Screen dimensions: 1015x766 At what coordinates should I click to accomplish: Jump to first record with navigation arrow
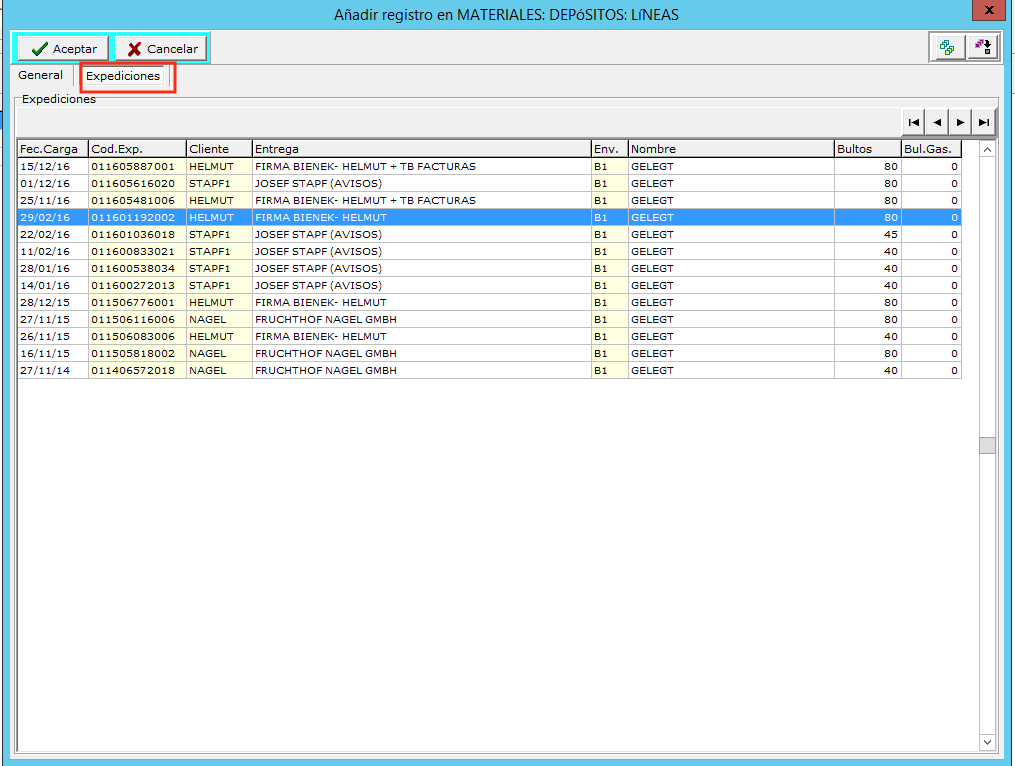pos(913,122)
